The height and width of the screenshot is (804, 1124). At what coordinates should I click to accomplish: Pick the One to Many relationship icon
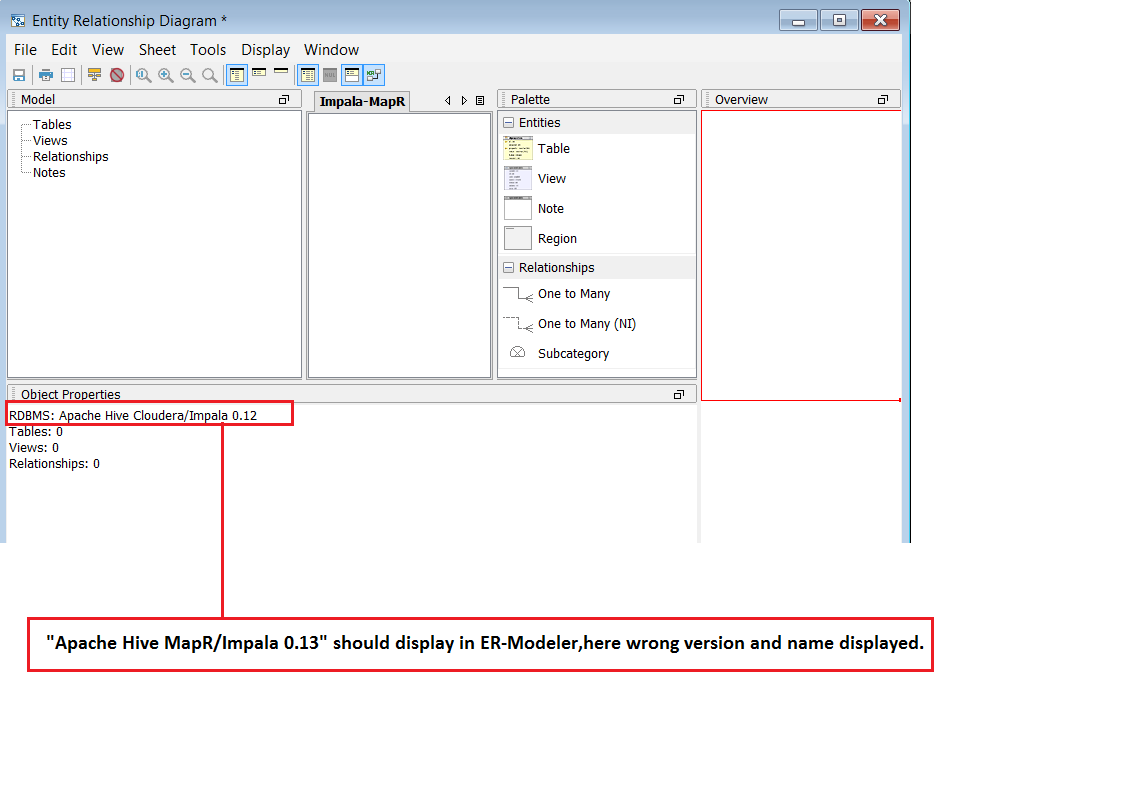(518, 294)
